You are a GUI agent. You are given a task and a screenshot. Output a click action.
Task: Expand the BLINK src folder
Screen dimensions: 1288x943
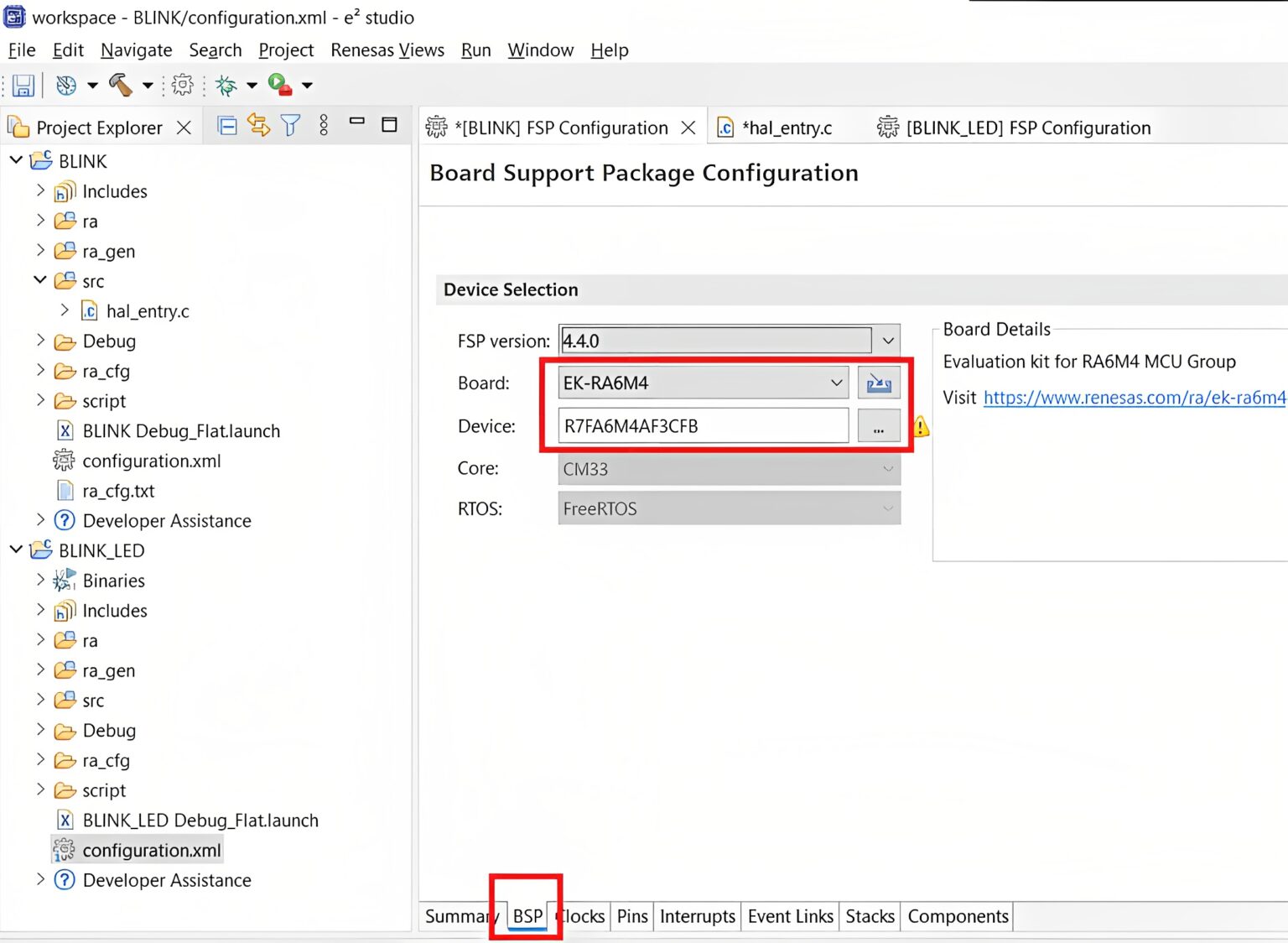point(40,280)
